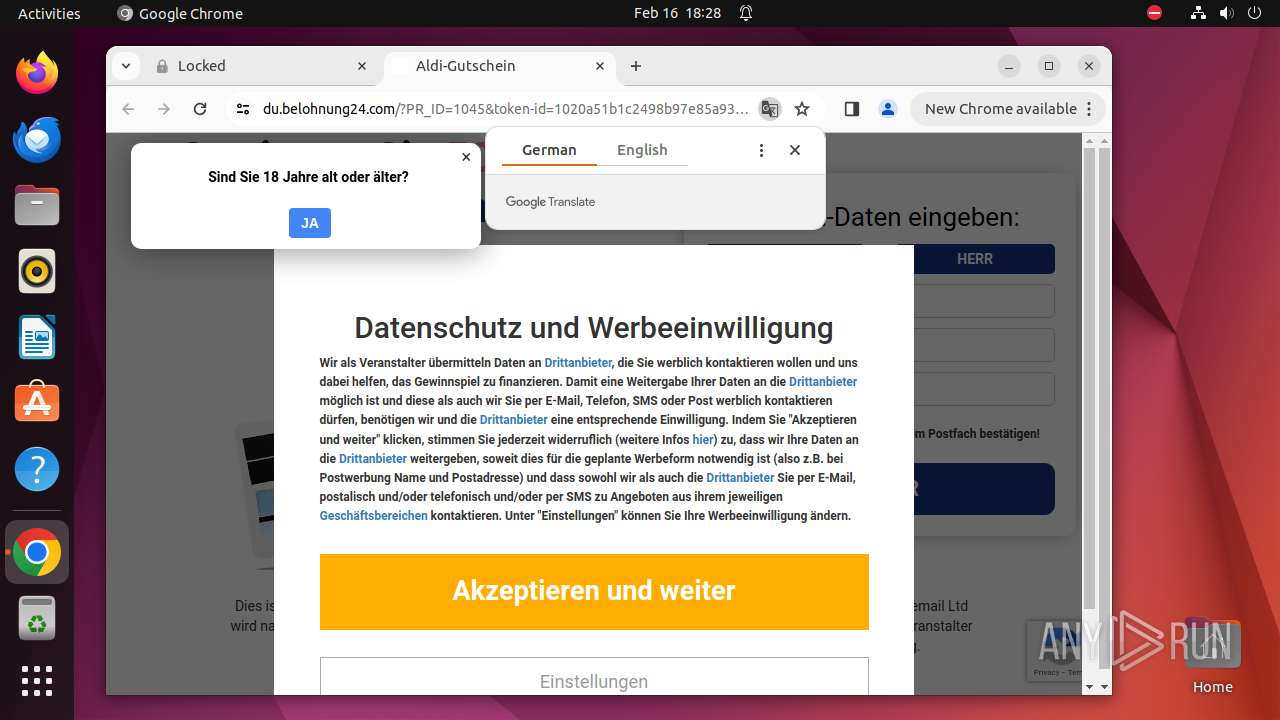The image size is (1280, 720).
Task: Open volume icon in system tray
Action: coord(1226,13)
